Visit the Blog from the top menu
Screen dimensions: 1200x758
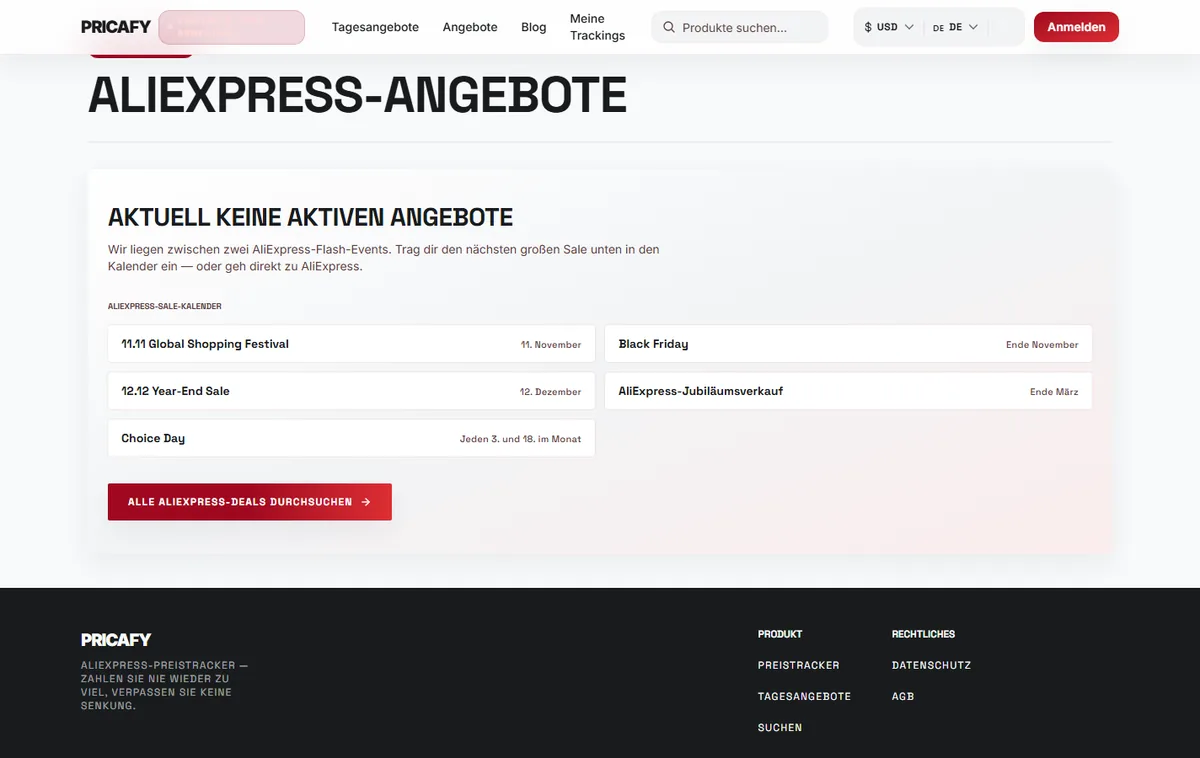point(534,27)
